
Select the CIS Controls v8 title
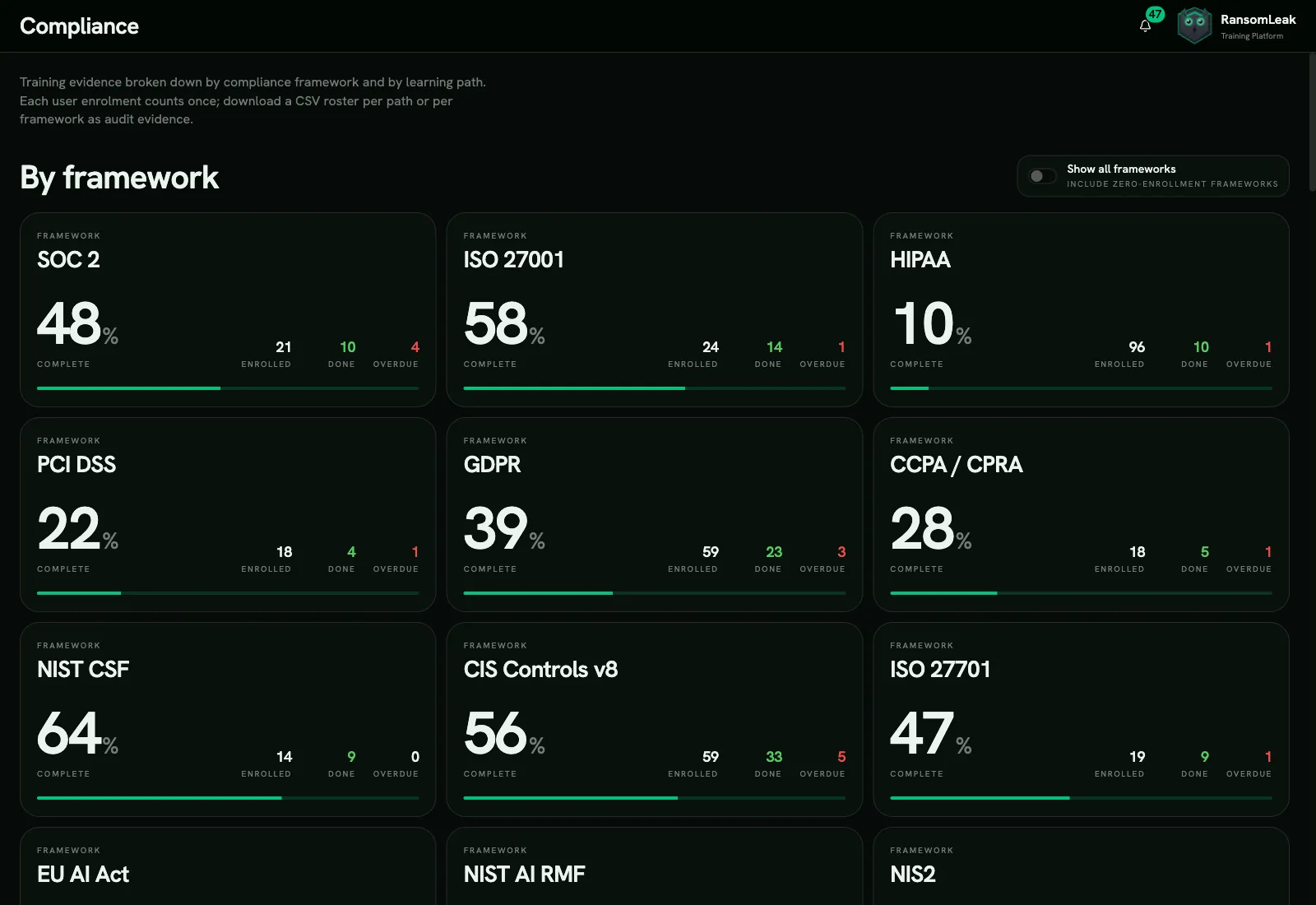(540, 669)
